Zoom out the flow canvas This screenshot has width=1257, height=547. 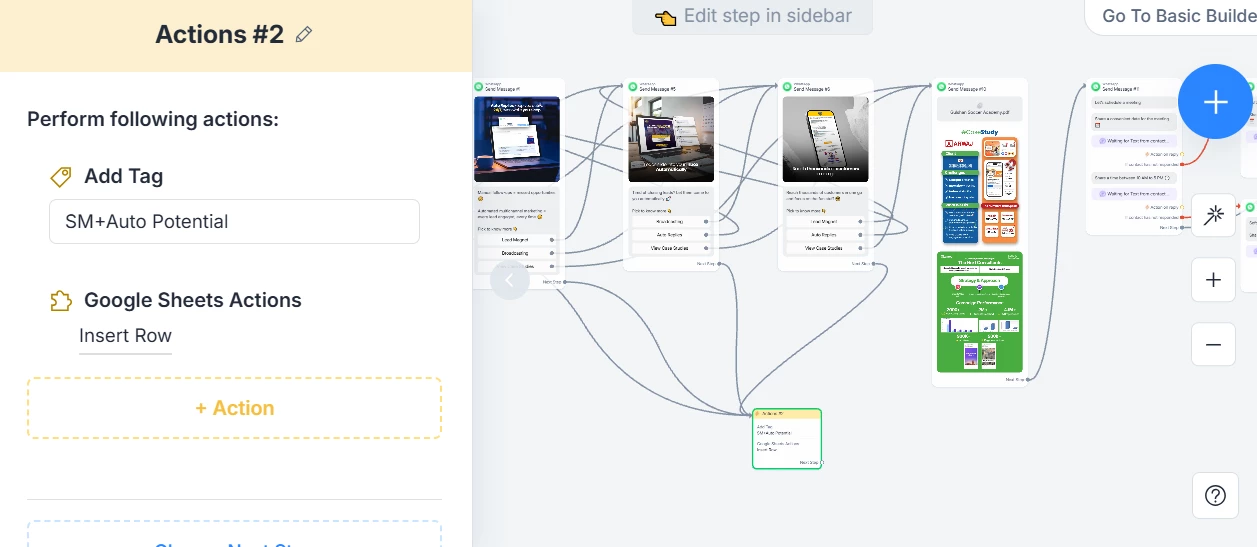tap(1214, 345)
